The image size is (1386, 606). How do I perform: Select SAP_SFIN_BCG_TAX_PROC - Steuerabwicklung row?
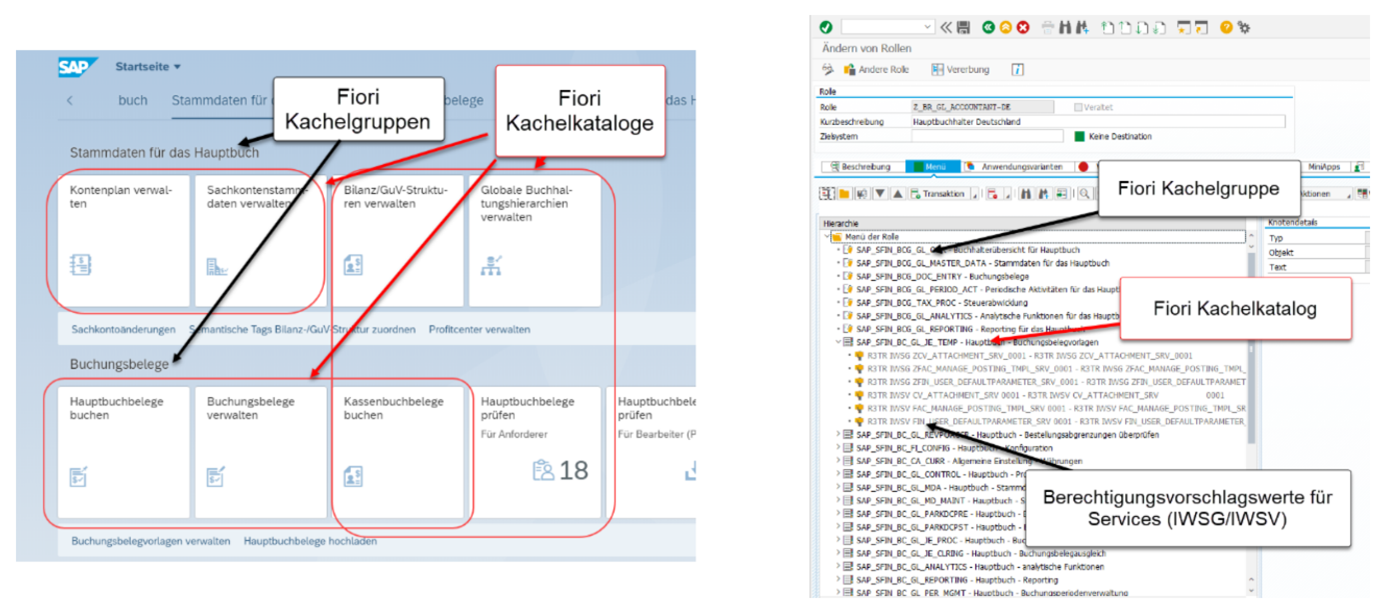click(935, 302)
